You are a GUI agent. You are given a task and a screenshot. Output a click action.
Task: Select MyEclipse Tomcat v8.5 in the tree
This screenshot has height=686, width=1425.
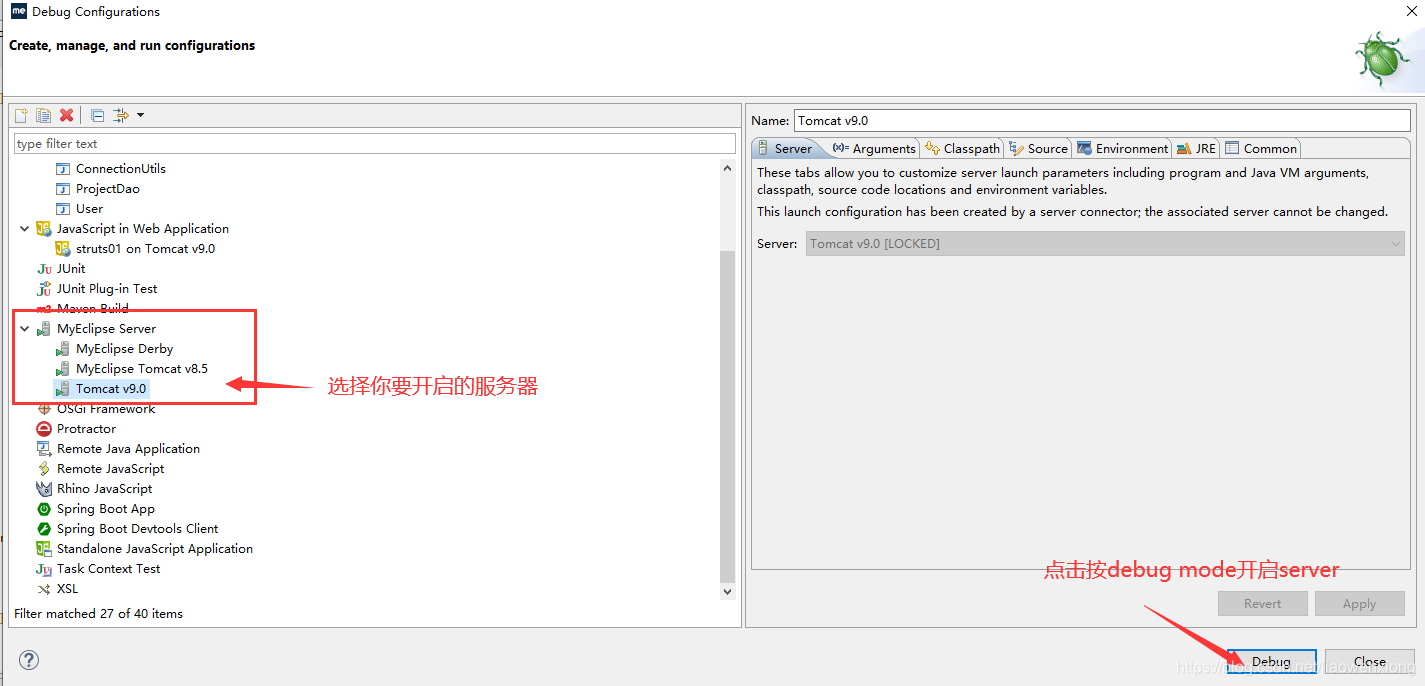pyautogui.click(x=132, y=368)
